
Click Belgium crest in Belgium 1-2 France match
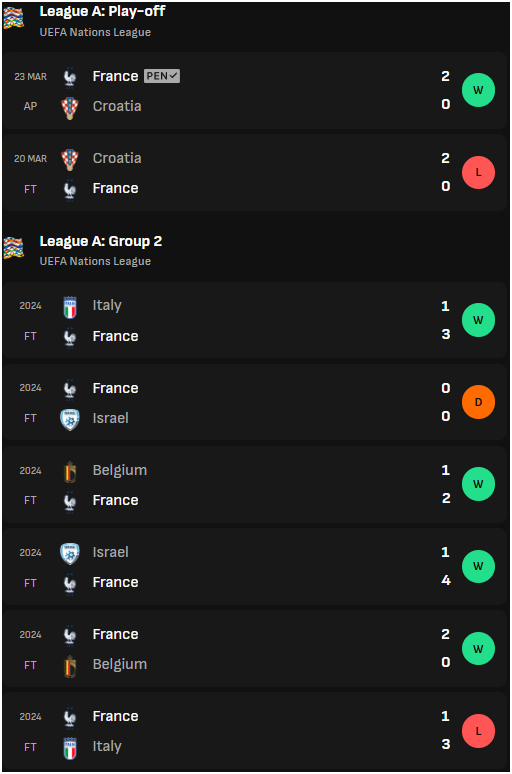click(70, 471)
